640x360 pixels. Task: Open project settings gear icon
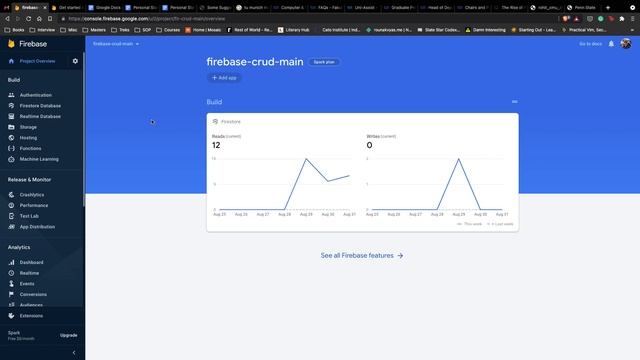pos(75,61)
